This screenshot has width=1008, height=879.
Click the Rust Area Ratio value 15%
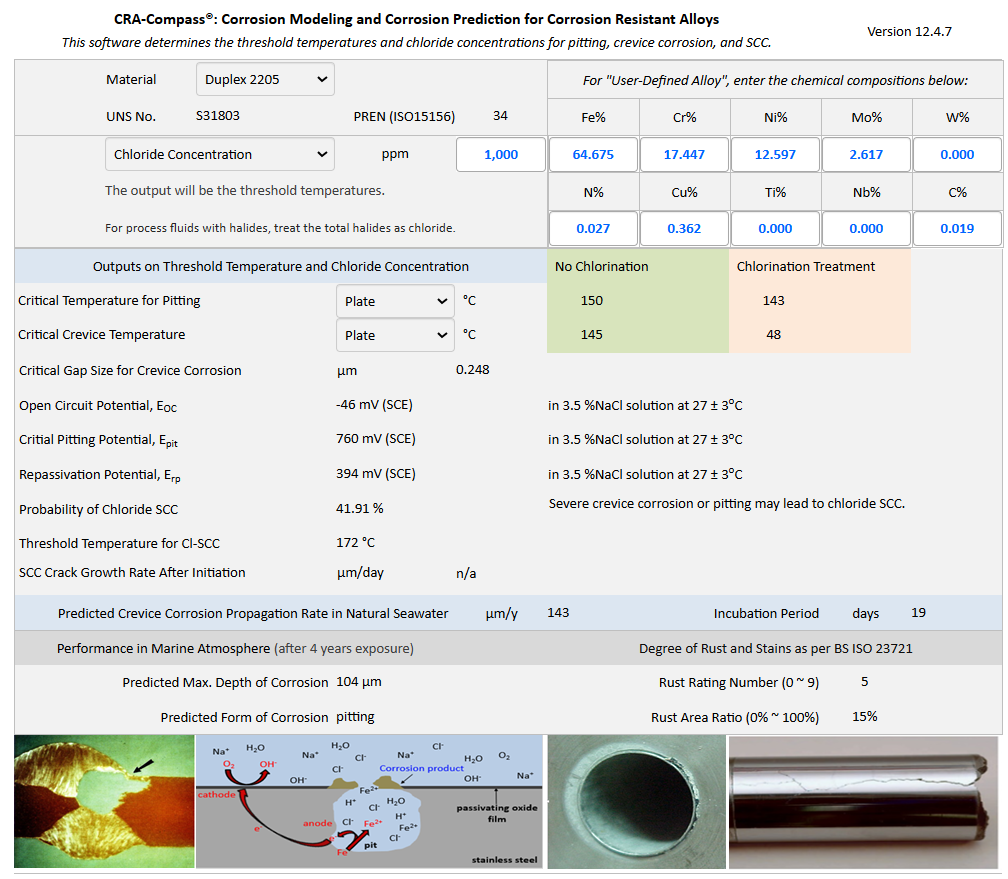[x=865, y=716]
